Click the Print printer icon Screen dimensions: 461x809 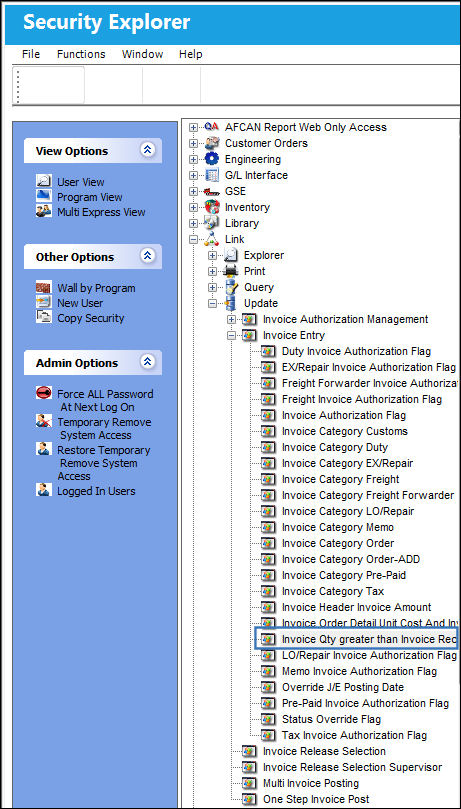231,271
